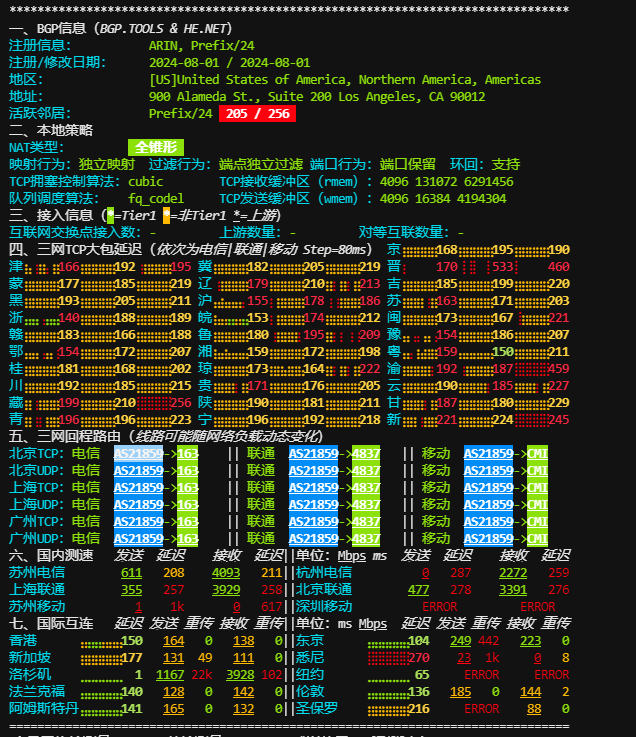Click the 深圳移动 test node label
The height and width of the screenshot is (737, 636).
[324, 606]
